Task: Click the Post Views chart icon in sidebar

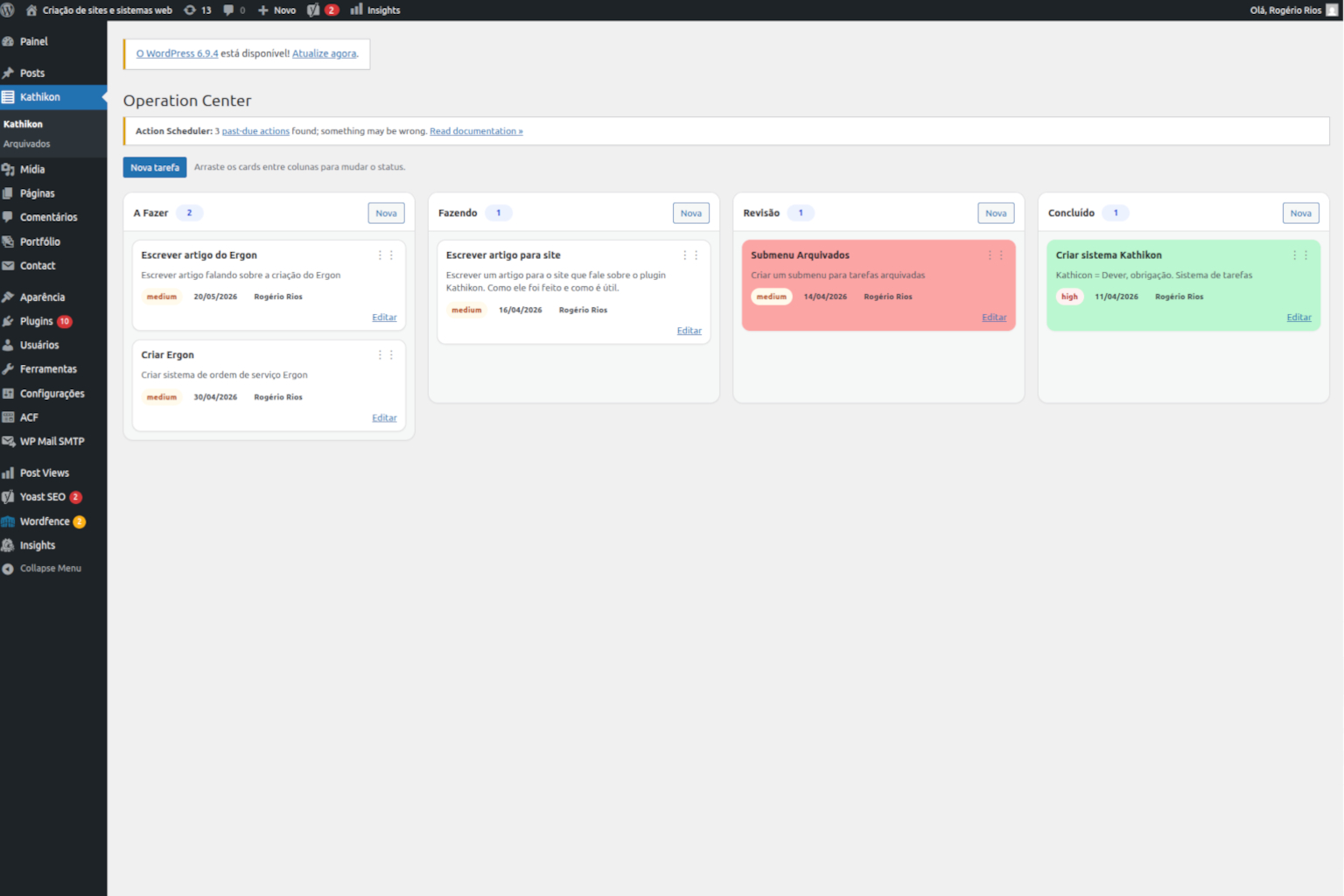Action: tap(8, 473)
